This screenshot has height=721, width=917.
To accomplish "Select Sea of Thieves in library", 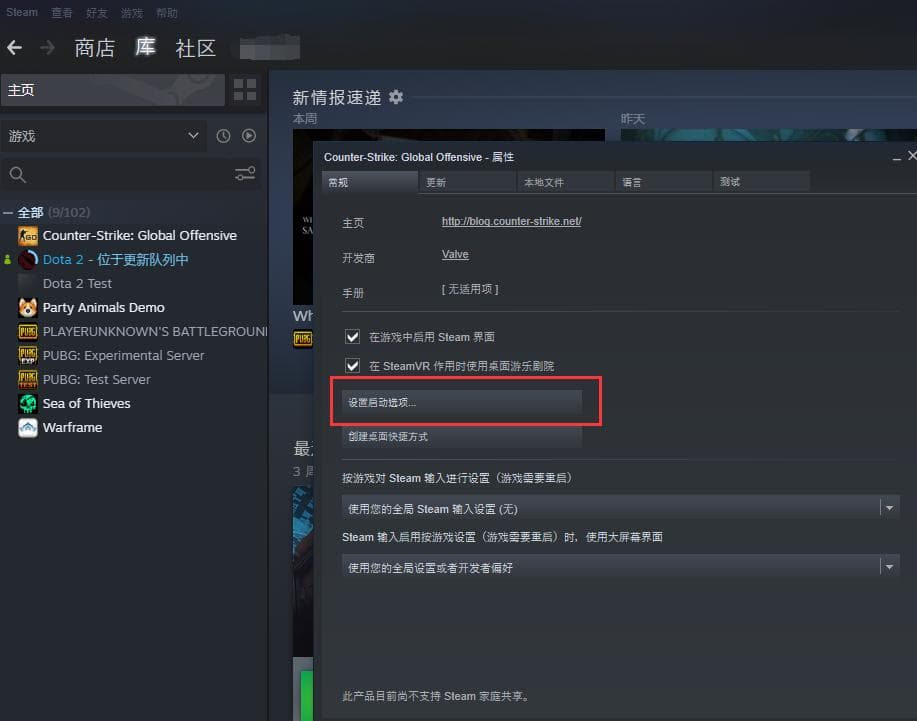I will click(x=87, y=403).
